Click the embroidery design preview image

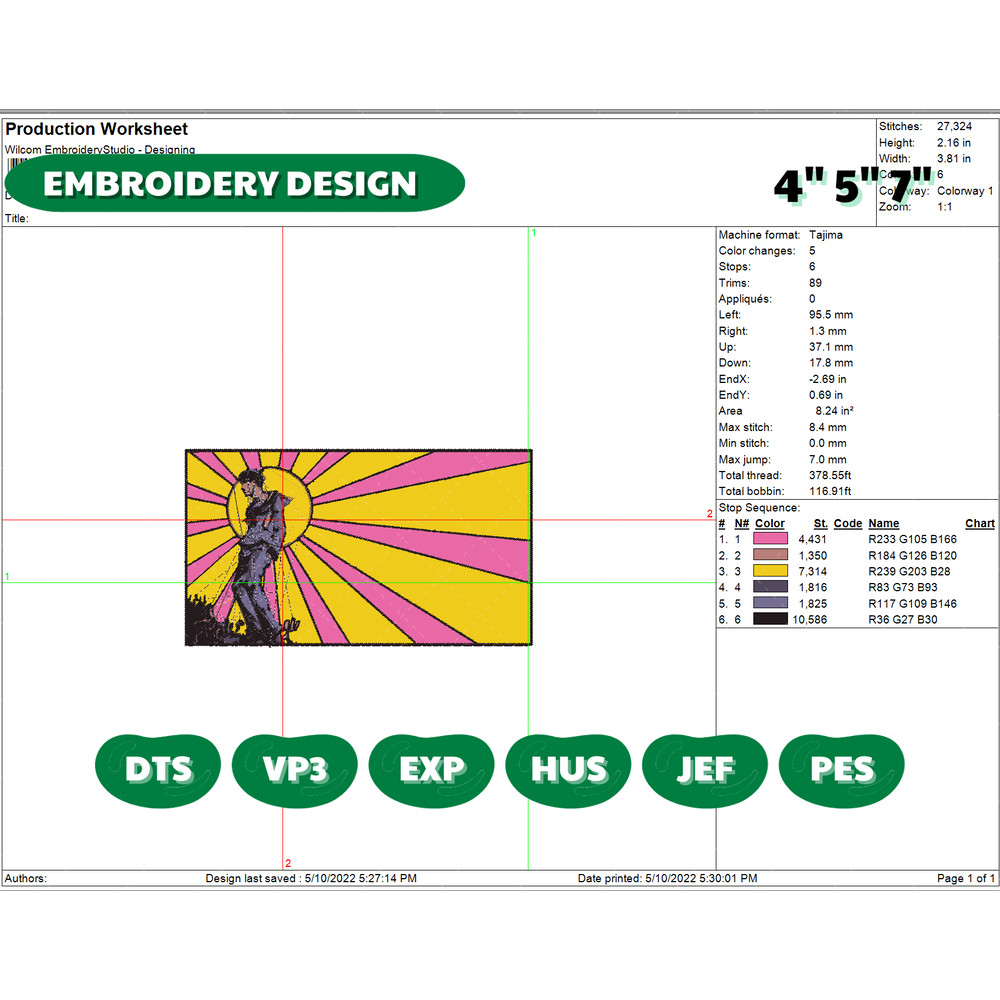tap(358, 547)
